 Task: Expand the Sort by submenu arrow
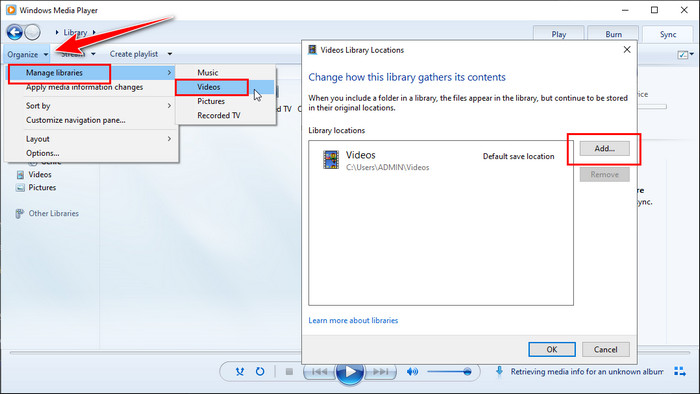coord(169,106)
